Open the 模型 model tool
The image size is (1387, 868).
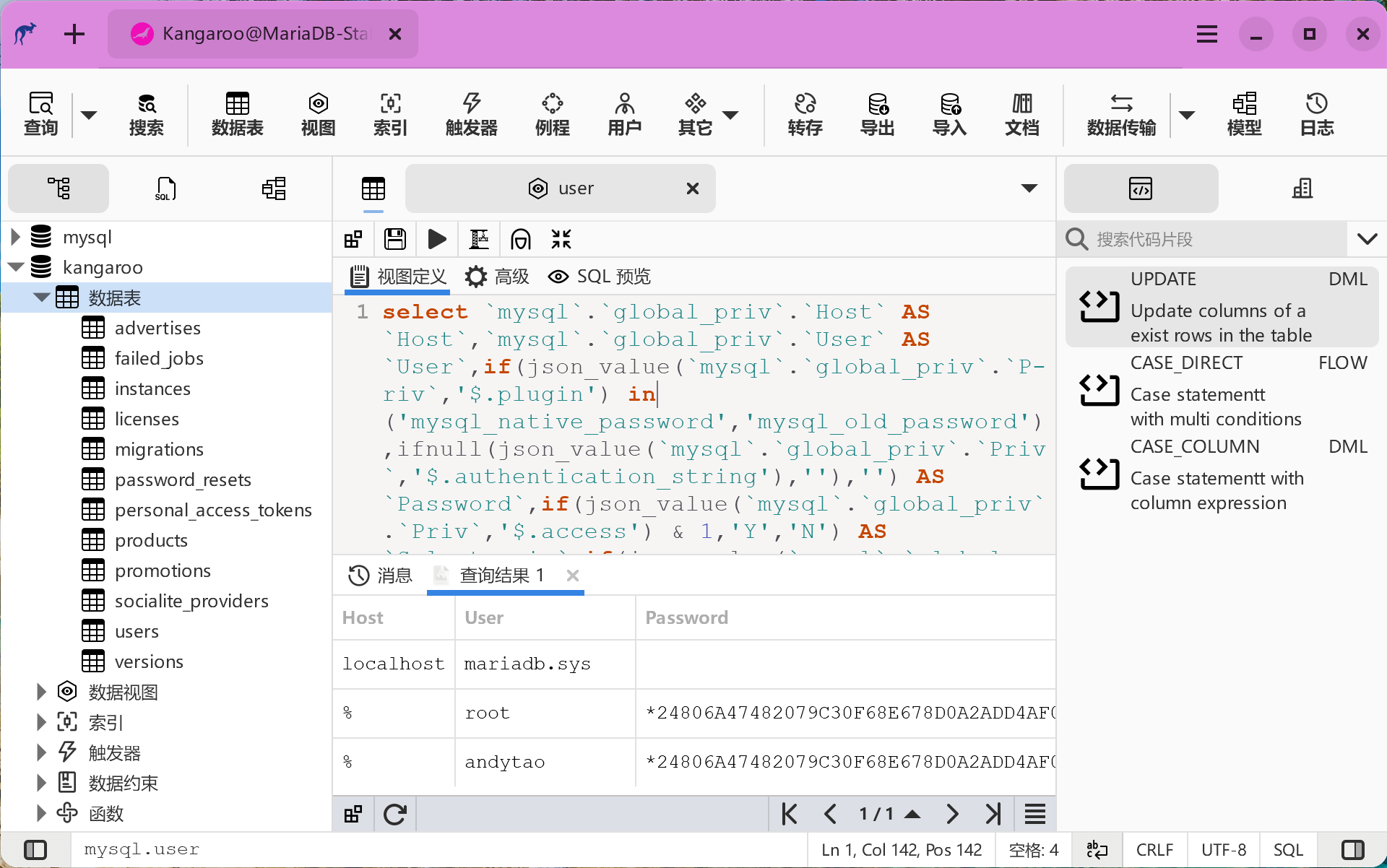tap(1244, 114)
